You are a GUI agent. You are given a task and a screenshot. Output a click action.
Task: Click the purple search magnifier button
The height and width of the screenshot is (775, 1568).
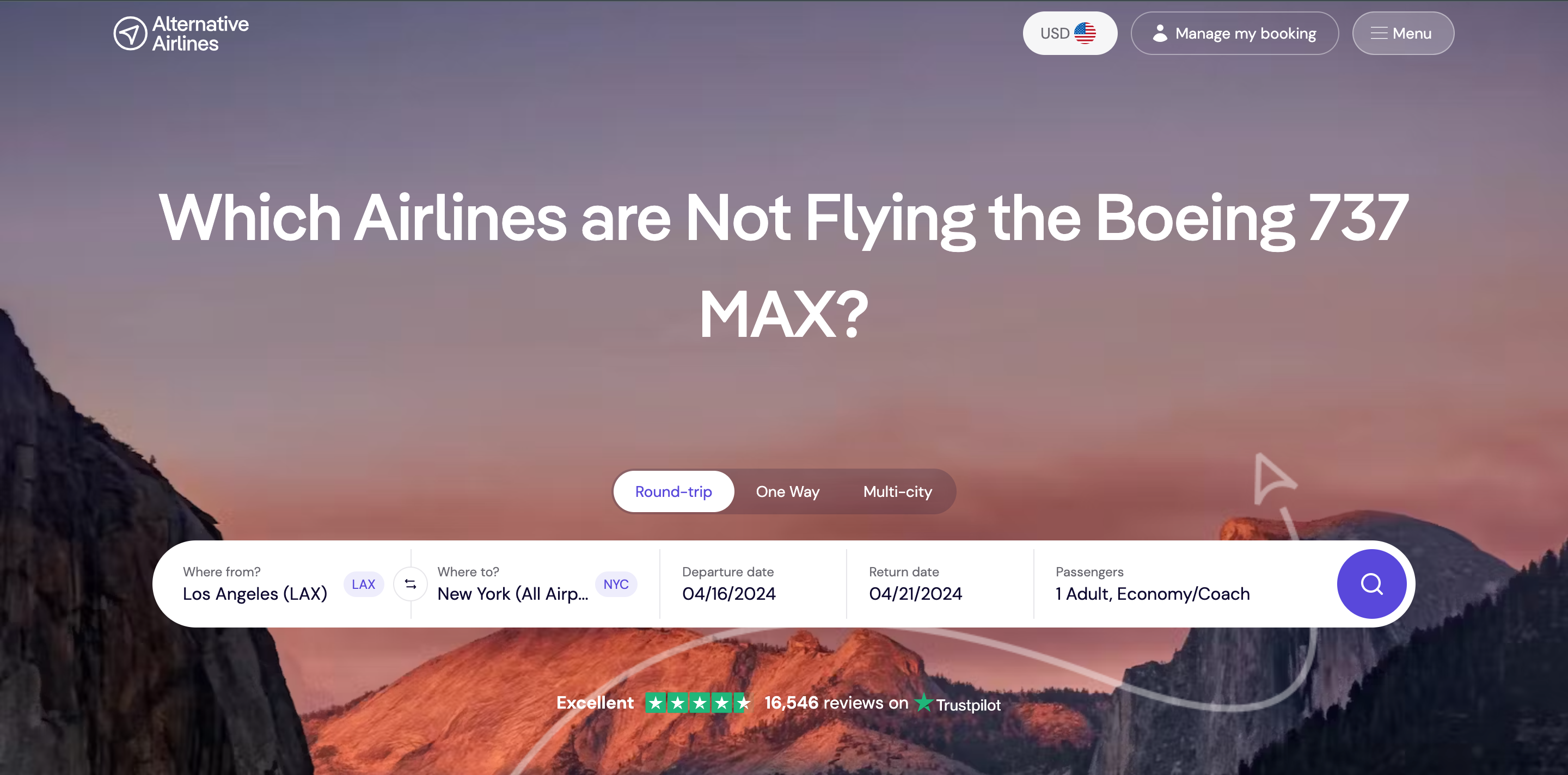(x=1371, y=583)
